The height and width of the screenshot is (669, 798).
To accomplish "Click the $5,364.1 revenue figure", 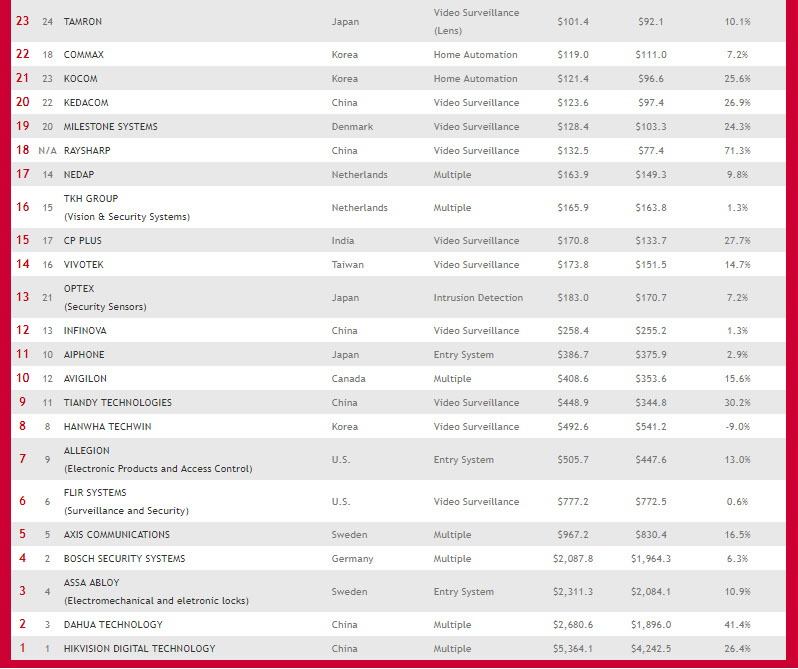I will click(574, 648).
